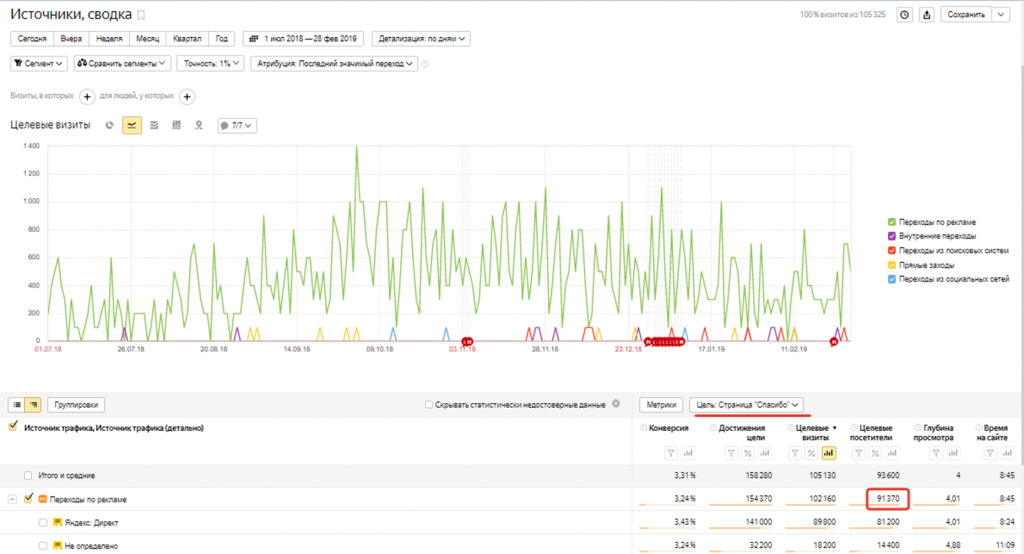Screen dimensions: 1024x554
Task: Click Переходы из социальных сетей legend swatch
Action: click(892, 279)
